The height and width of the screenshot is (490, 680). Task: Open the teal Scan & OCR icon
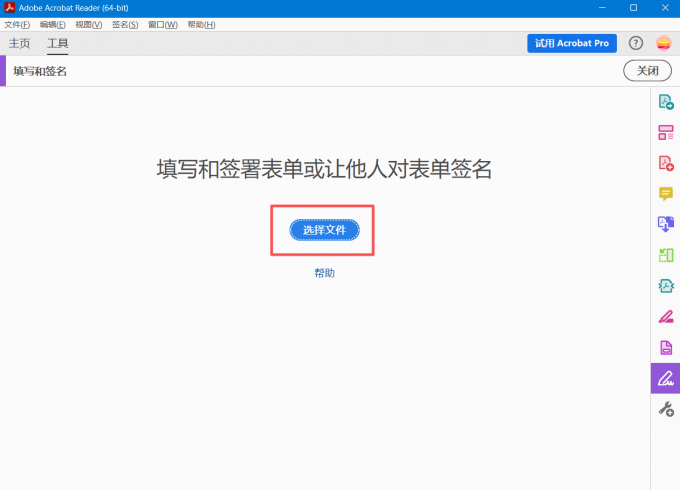(x=666, y=286)
